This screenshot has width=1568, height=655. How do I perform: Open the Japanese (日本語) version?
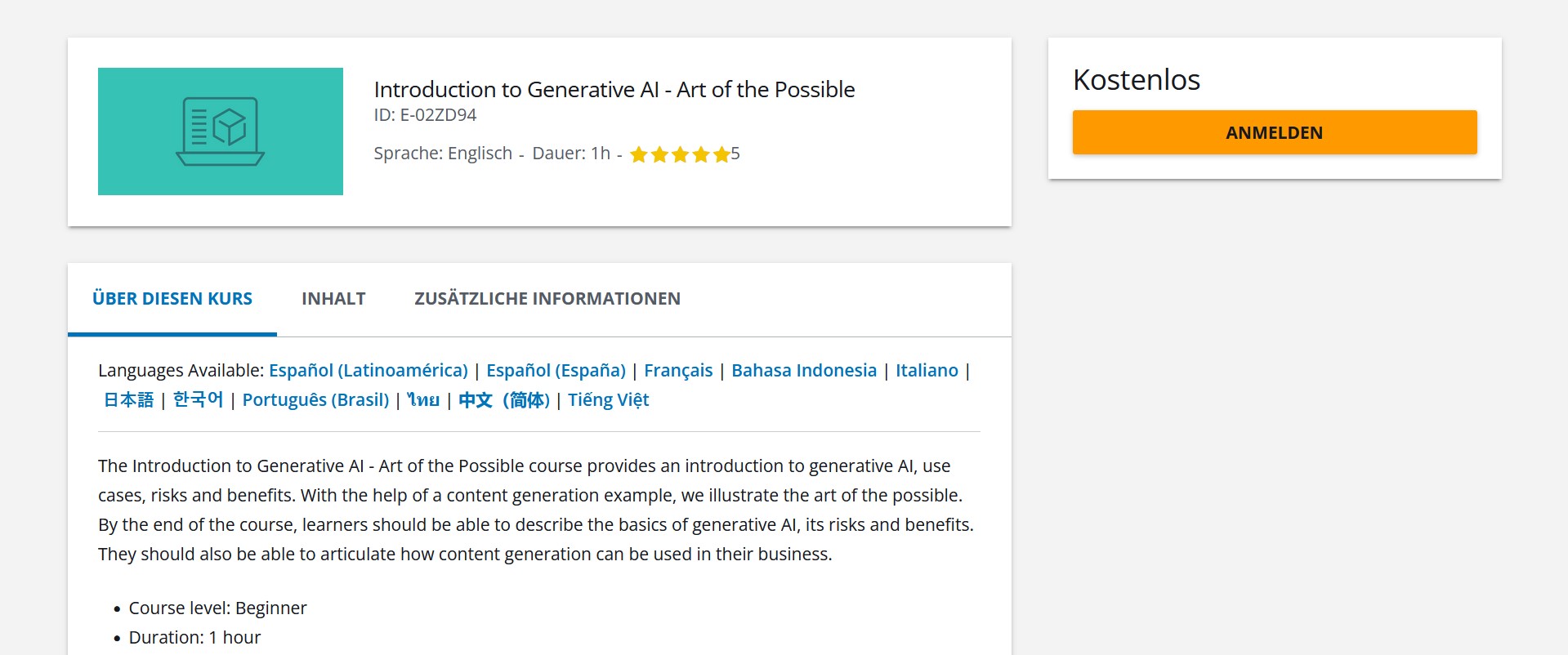pyautogui.click(x=128, y=399)
